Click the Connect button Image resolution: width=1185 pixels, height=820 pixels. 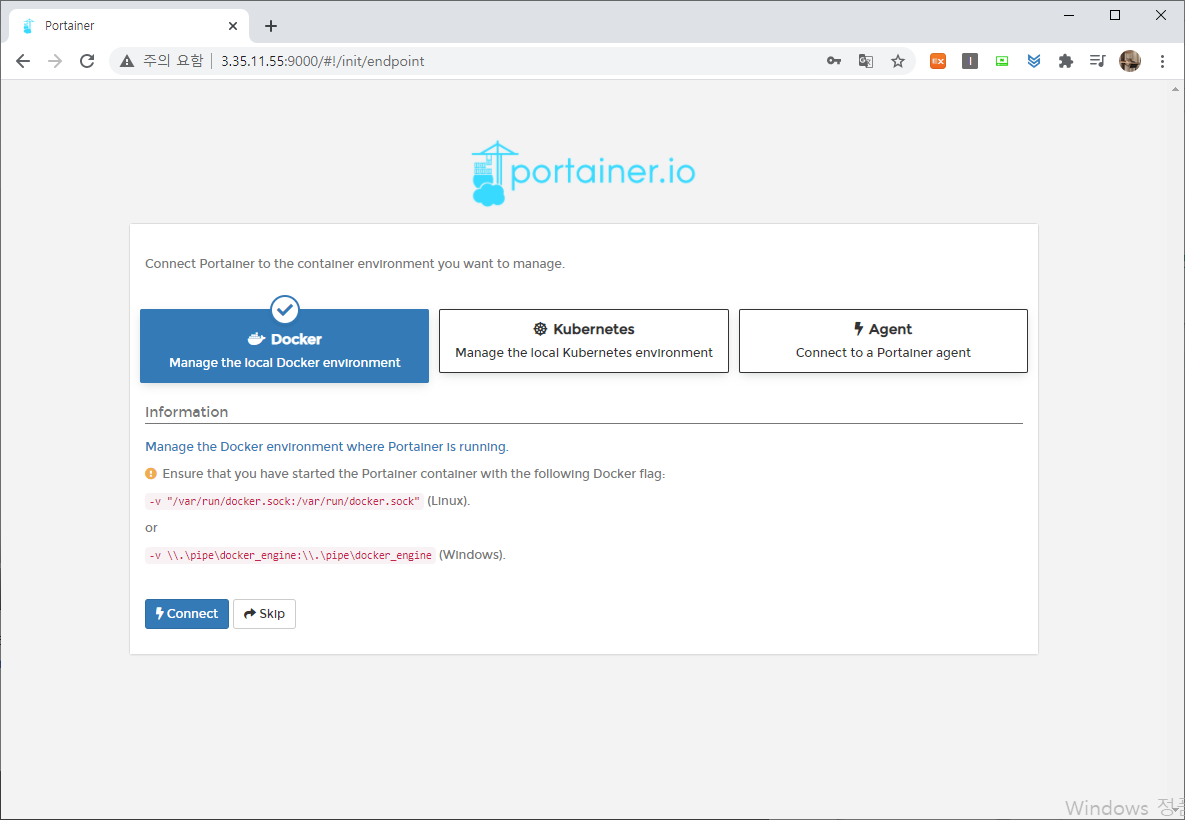pos(187,614)
